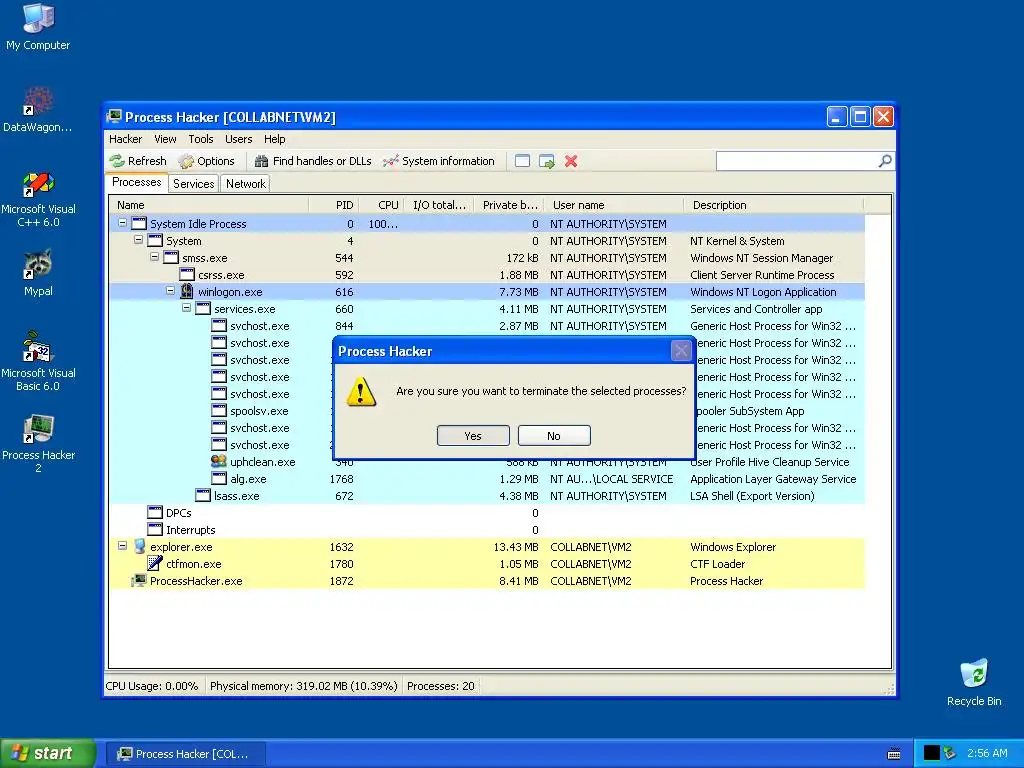
Task: Open the DataWagon desktop shortcut
Action: [x=38, y=109]
